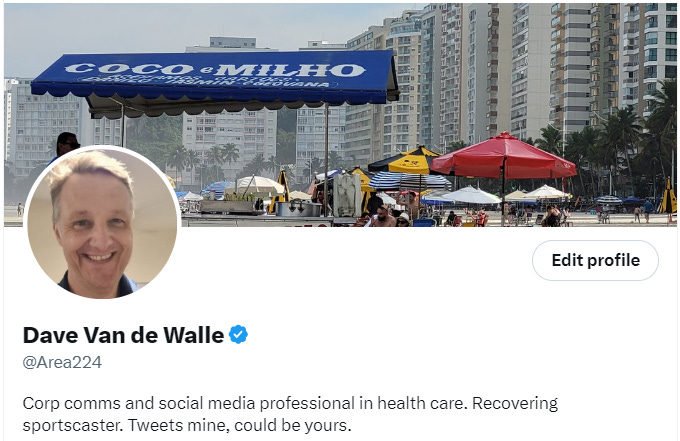
Task: Click the word Recovering in the bio
Action: point(515,403)
